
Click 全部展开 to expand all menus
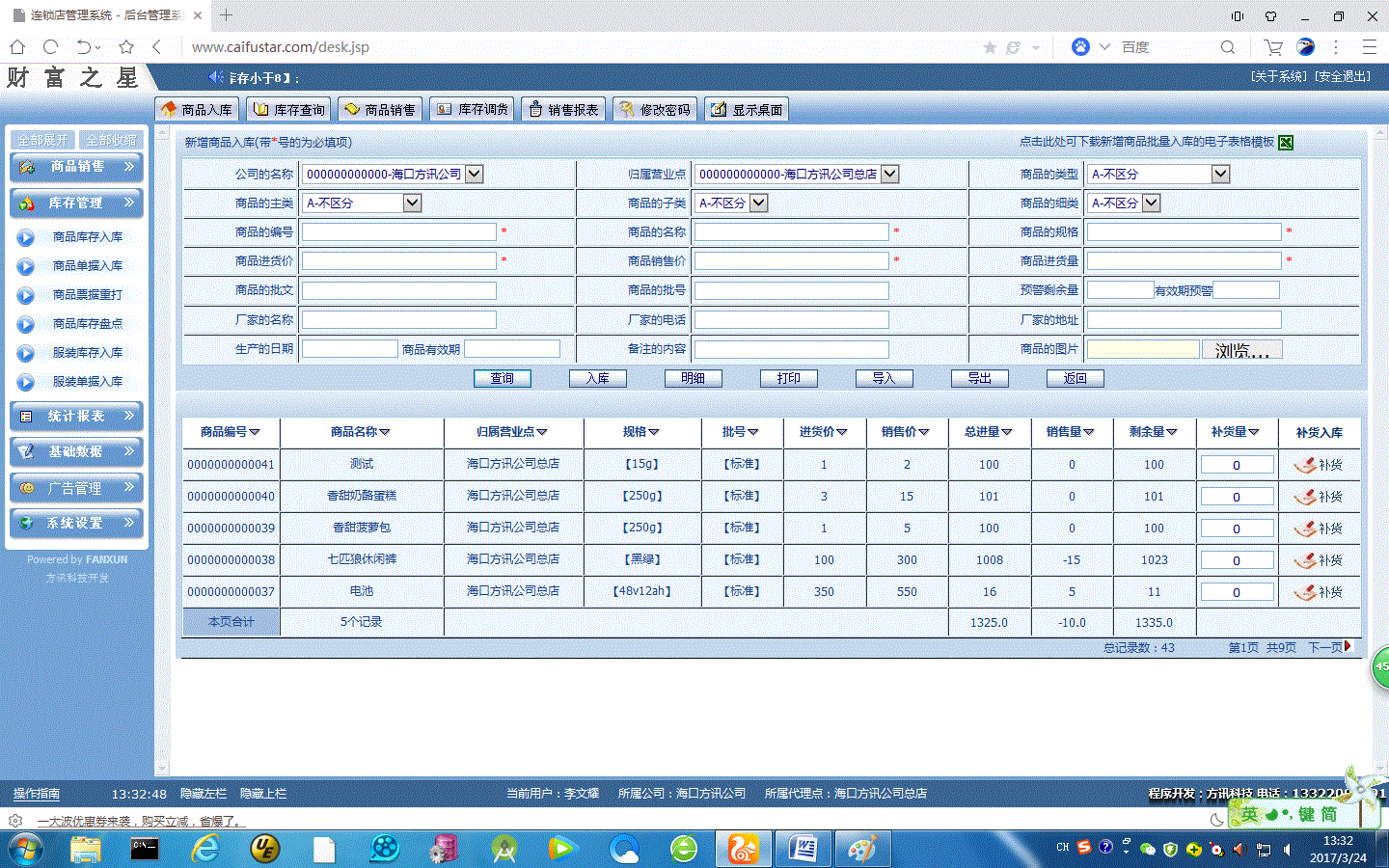(x=43, y=140)
